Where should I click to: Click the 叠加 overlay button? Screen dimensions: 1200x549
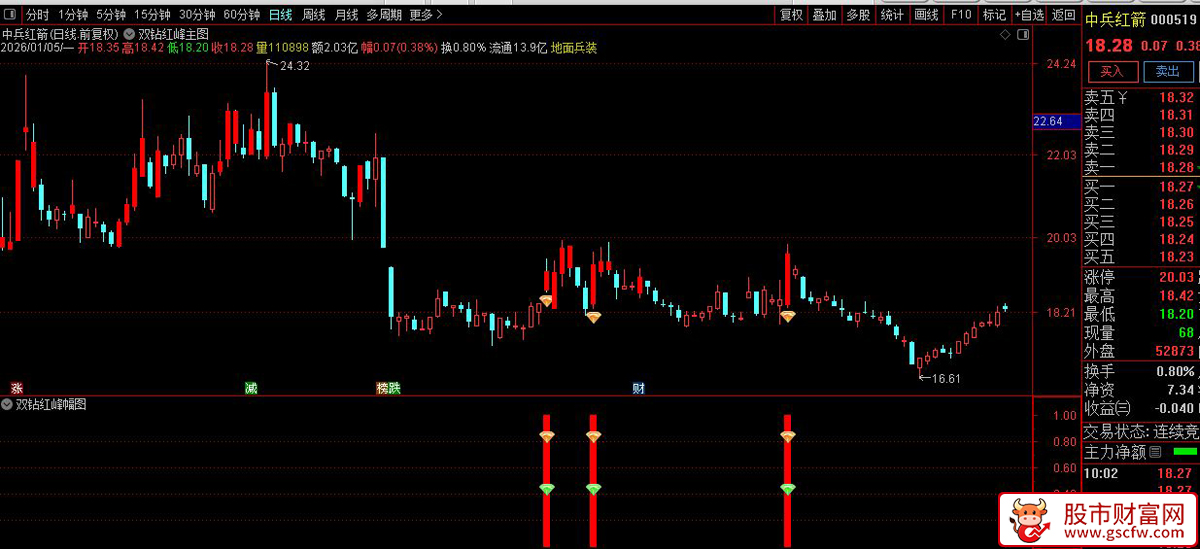pyautogui.click(x=824, y=15)
